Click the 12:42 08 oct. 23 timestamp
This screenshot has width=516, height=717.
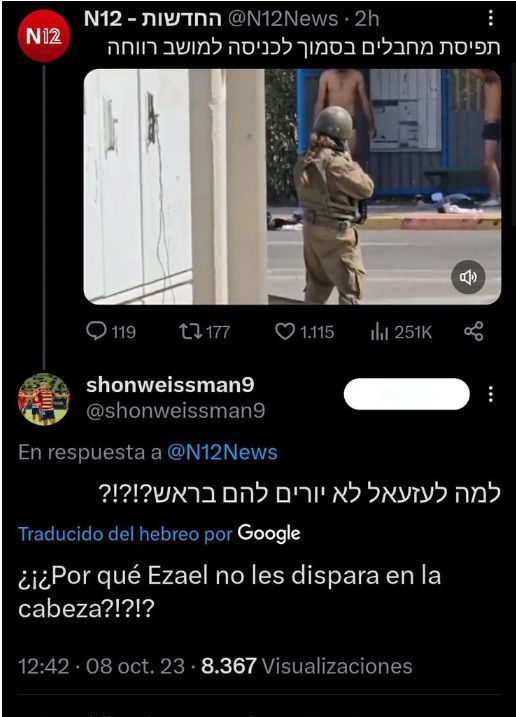[101, 666]
